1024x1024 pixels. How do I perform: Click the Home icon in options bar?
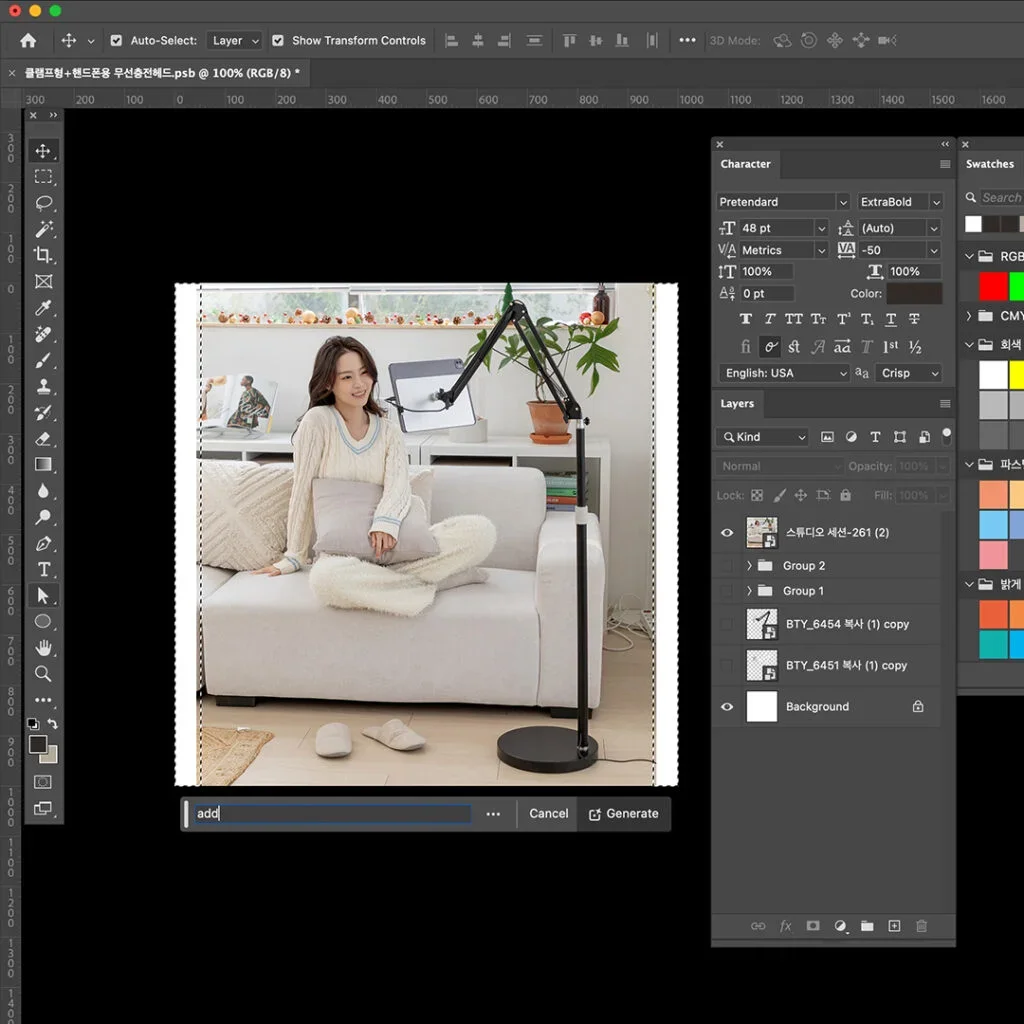tap(28, 41)
